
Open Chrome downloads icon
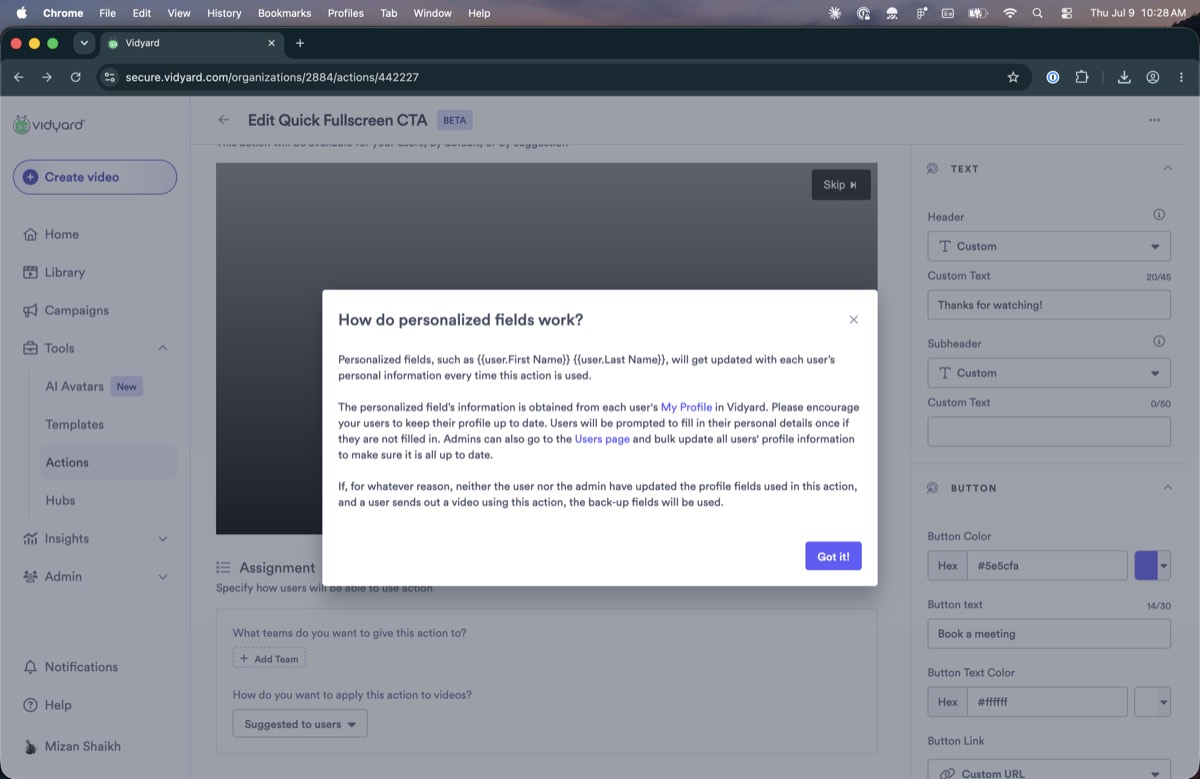pyautogui.click(x=1124, y=77)
